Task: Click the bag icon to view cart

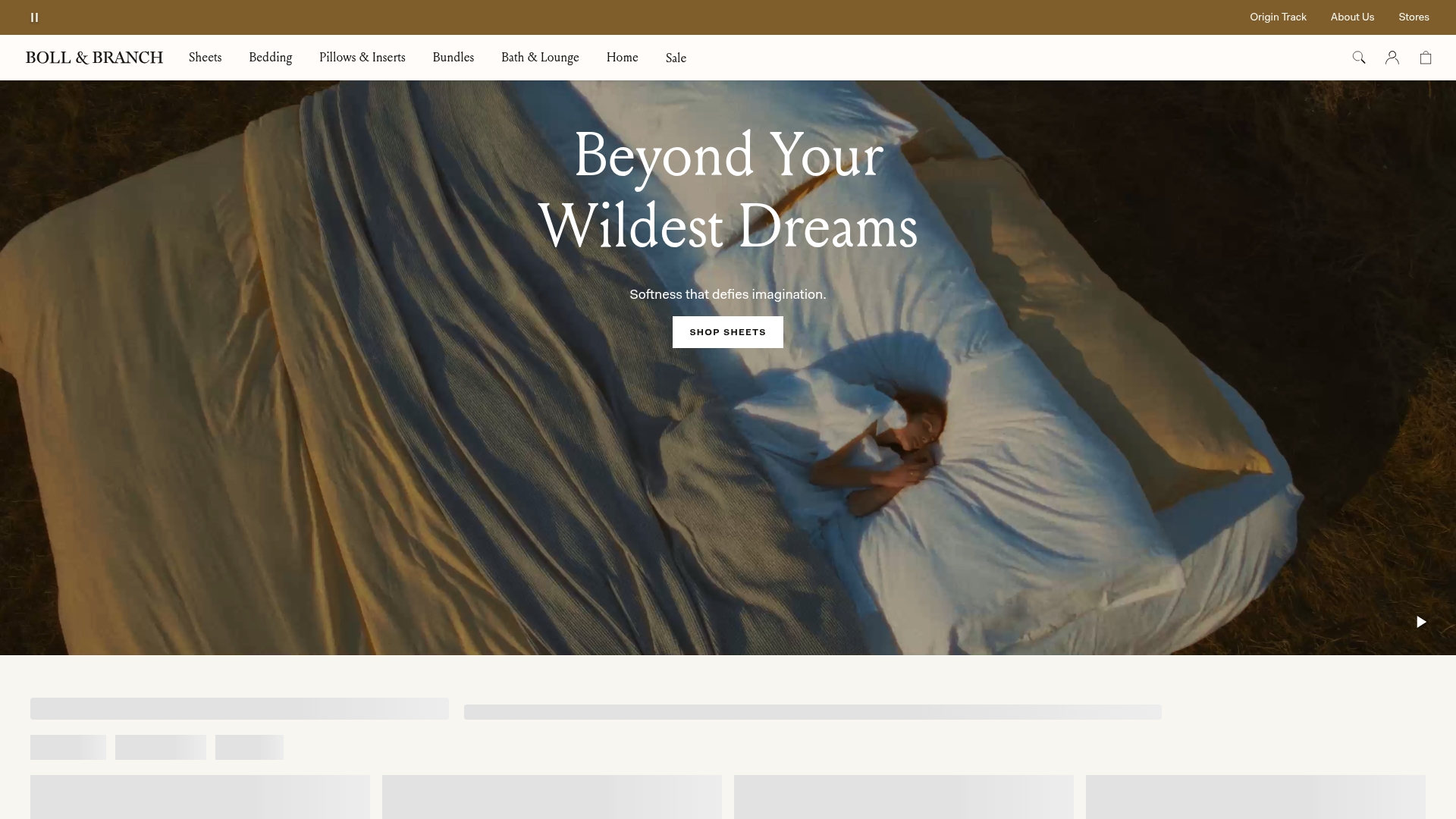Action: tap(1426, 58)
